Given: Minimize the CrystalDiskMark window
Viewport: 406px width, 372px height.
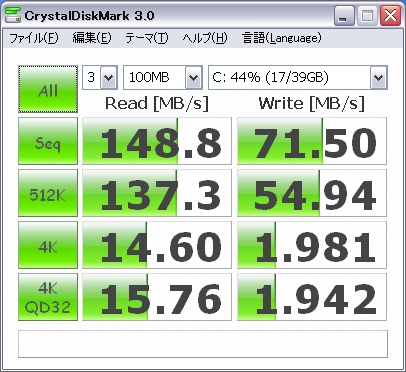Looking at the screenshot, I should (344, 16).
